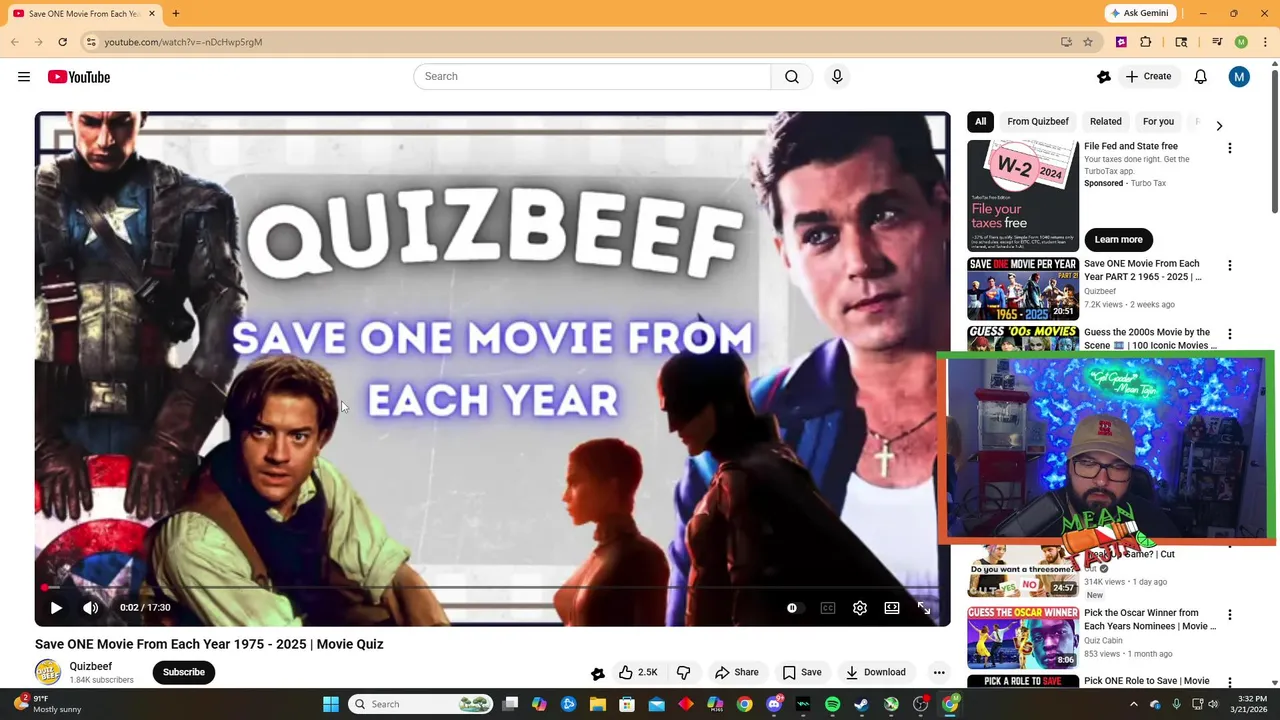1280x720 pixels.
Task: Open File Explorer from the taskbar
Action: click(x=598, y=704)
